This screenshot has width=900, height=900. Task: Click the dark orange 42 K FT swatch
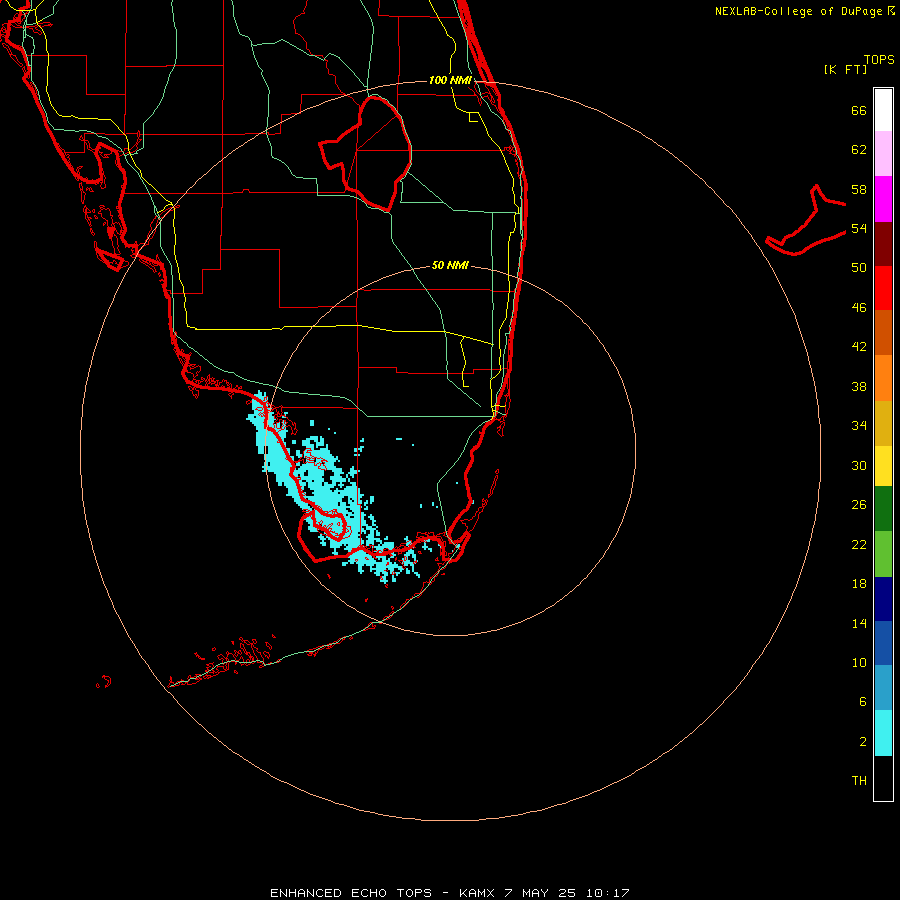point(883,332)
